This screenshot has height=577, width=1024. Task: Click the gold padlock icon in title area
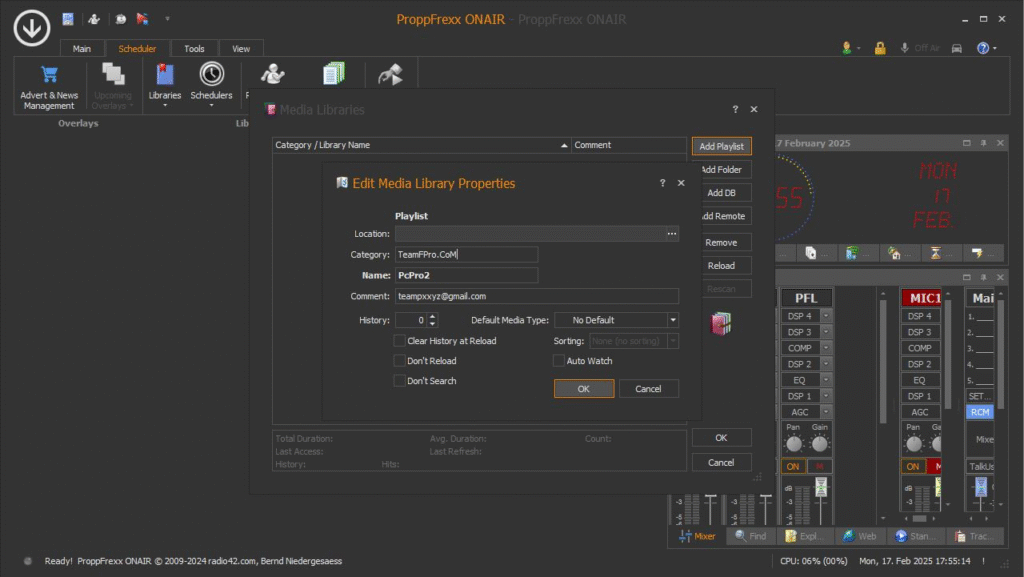point(880,48)
